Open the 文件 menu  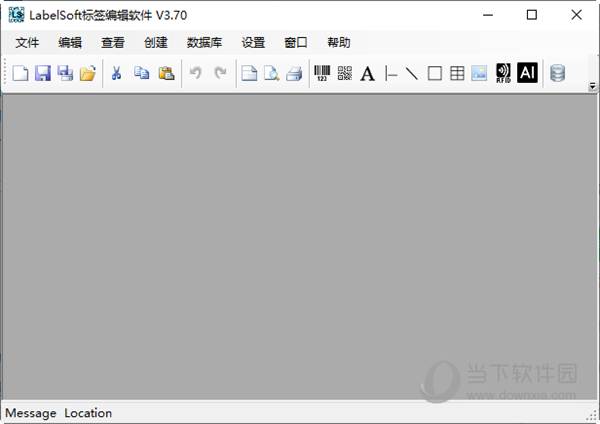27,42
